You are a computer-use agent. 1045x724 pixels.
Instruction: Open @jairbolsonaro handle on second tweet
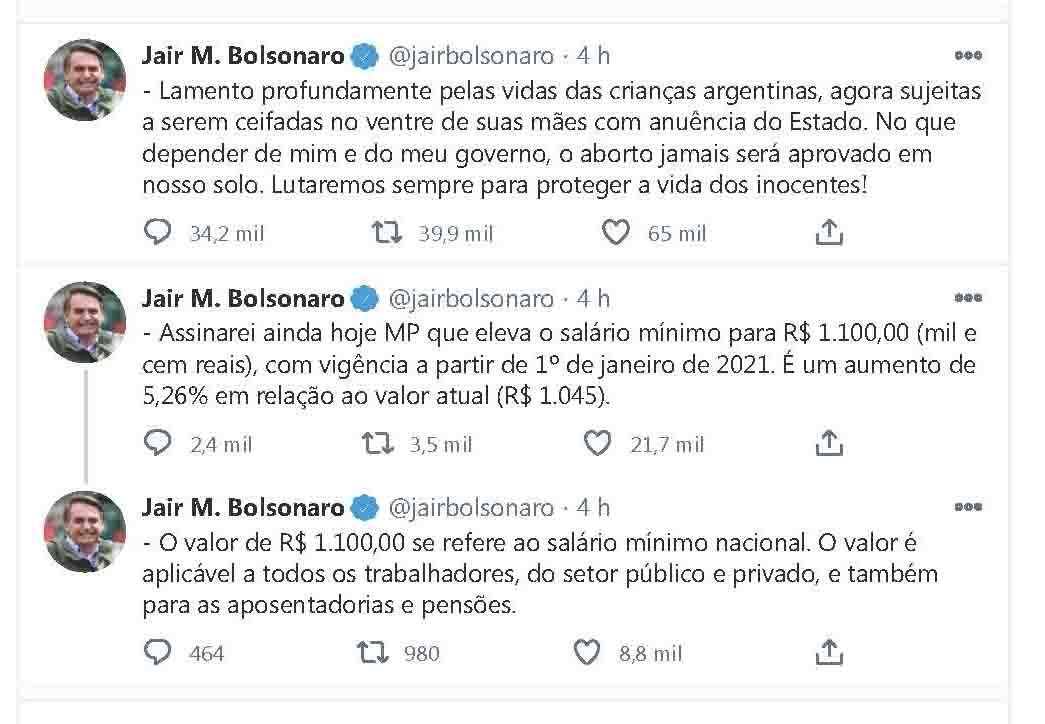point(469,298)
